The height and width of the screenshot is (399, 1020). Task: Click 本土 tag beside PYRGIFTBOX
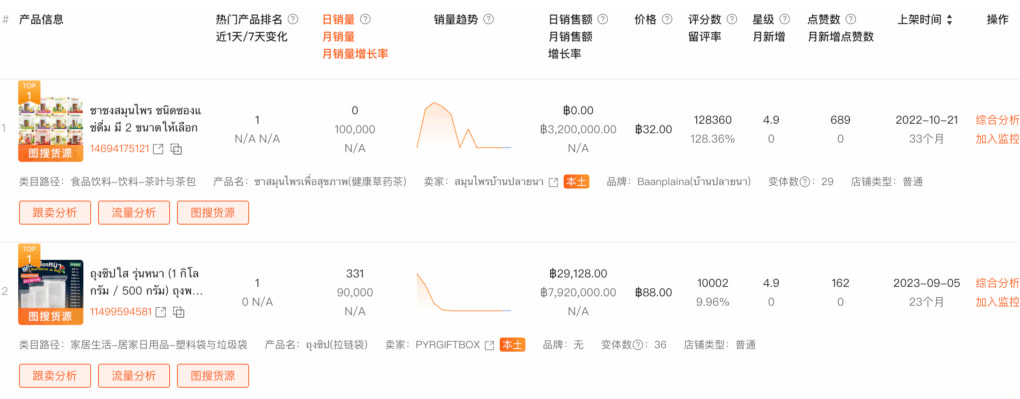point(513,345)
